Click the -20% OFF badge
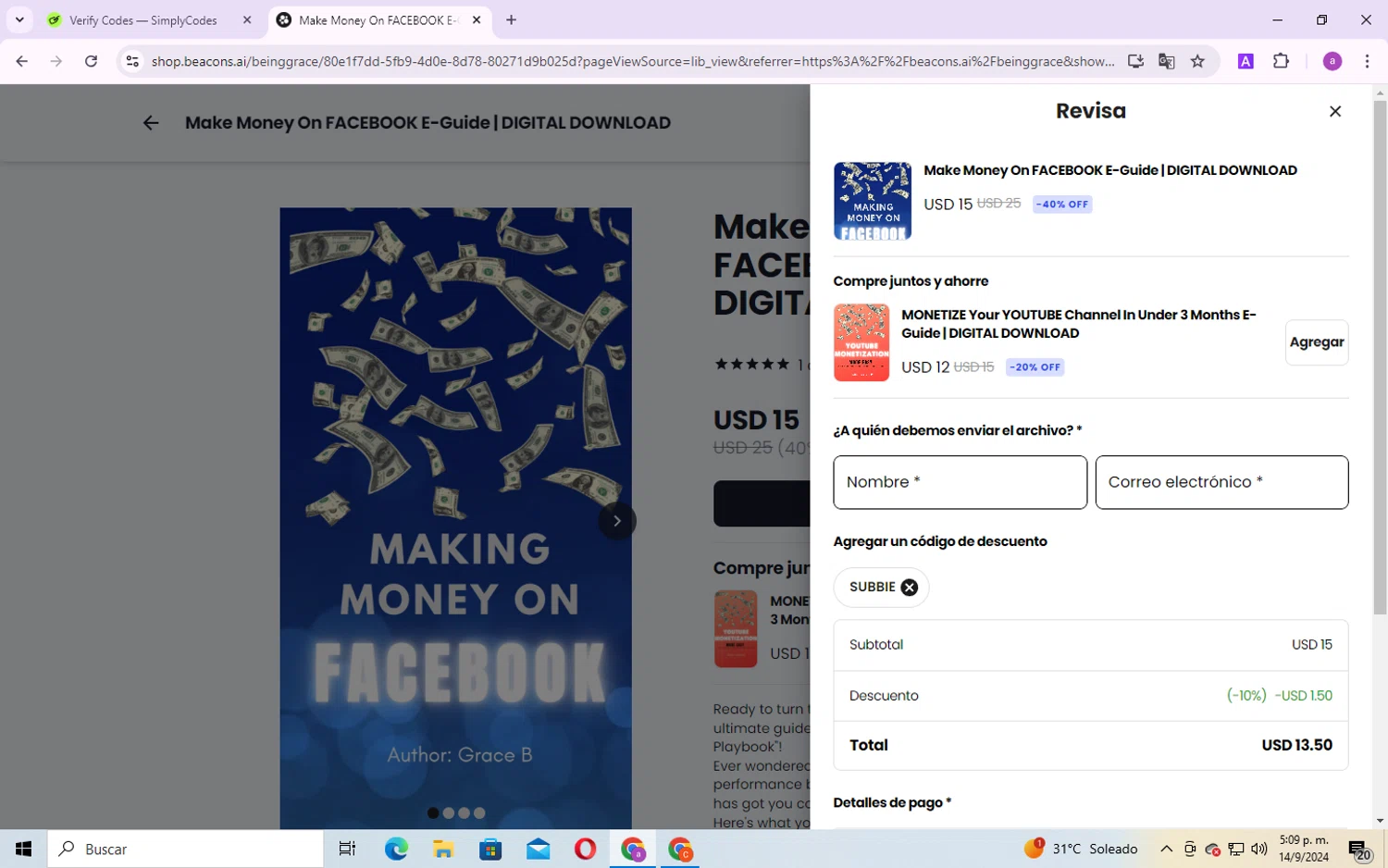Screen dimensions: 1388x868 pyautogui.click(x=1035, y=367)
